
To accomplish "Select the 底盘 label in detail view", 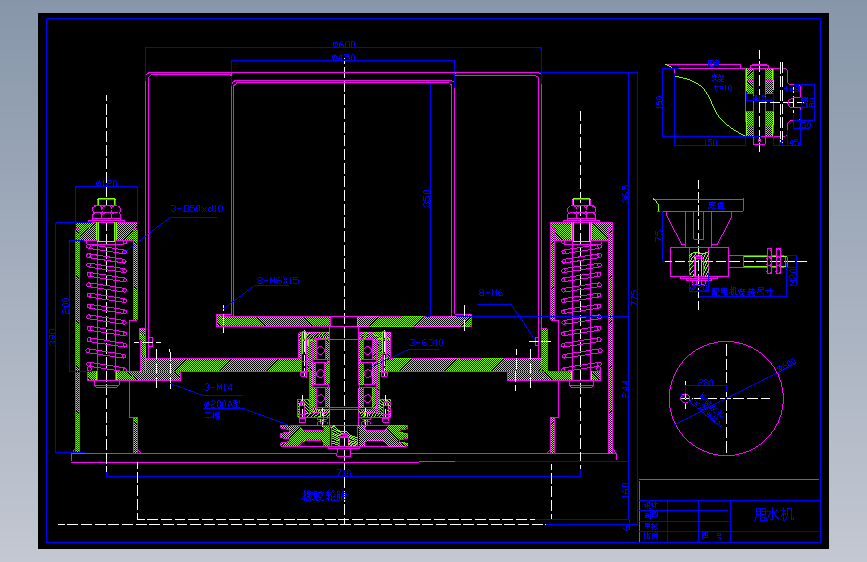I will tap(716, 205).
